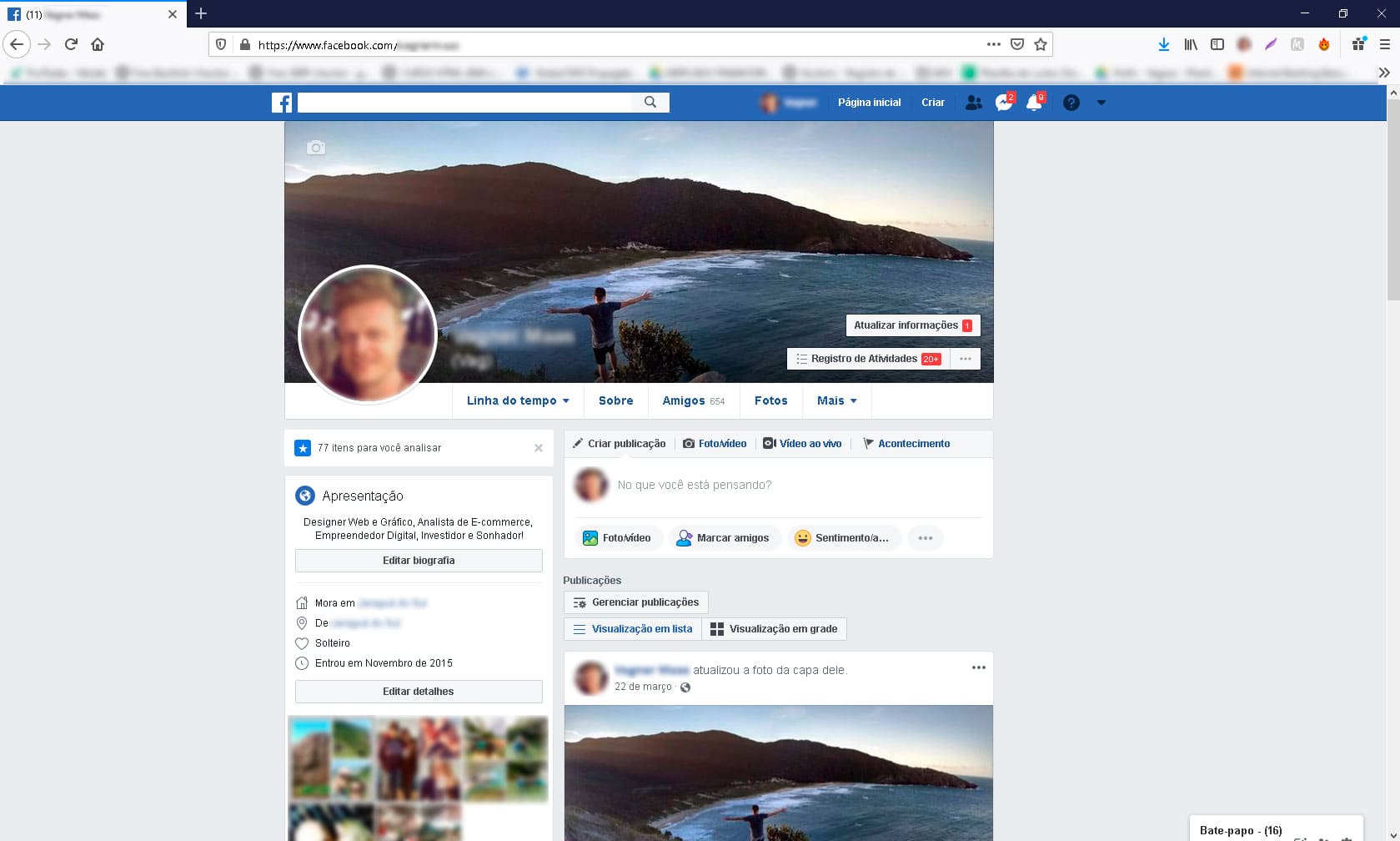Open post options ellipsis menu
1400x841 pixels.
point(979,667)
